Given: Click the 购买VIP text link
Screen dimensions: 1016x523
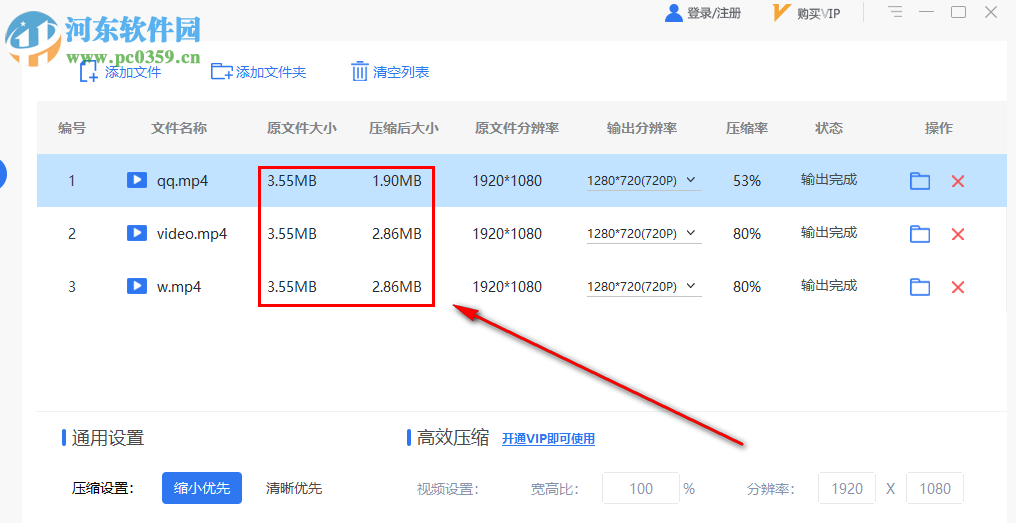Looking at the screenshot, I should coord(818,14).
